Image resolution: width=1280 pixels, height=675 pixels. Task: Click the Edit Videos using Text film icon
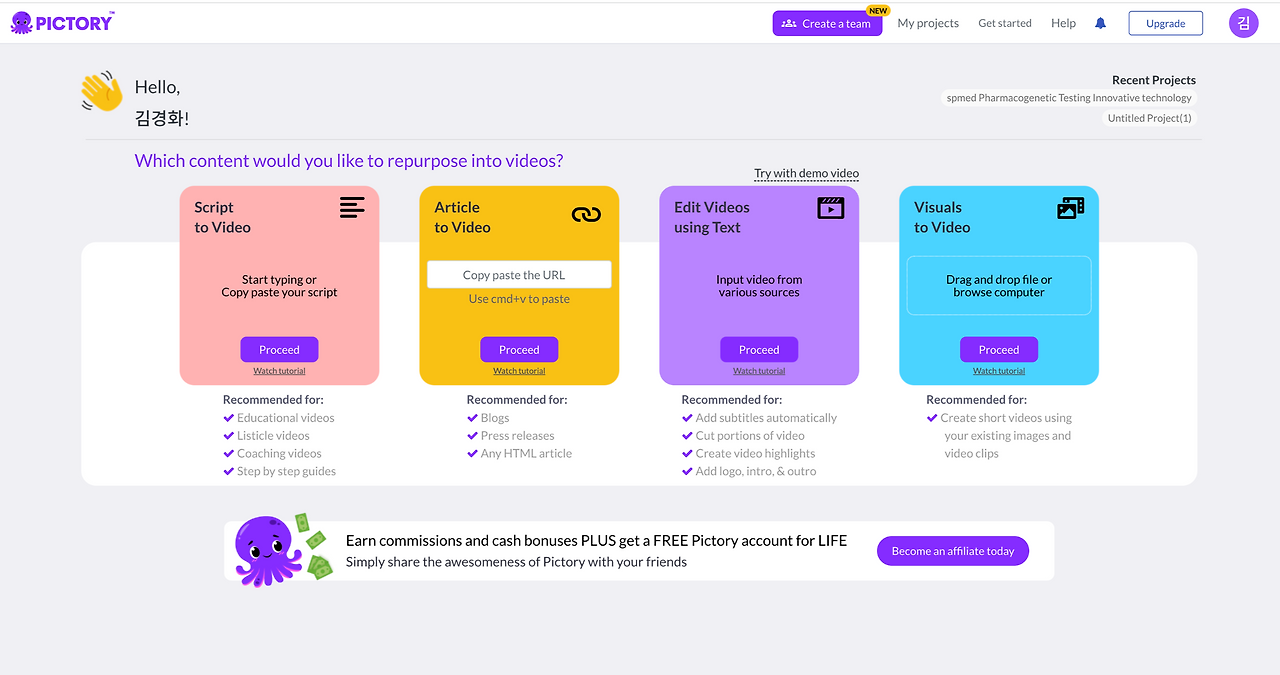point(831,208)
